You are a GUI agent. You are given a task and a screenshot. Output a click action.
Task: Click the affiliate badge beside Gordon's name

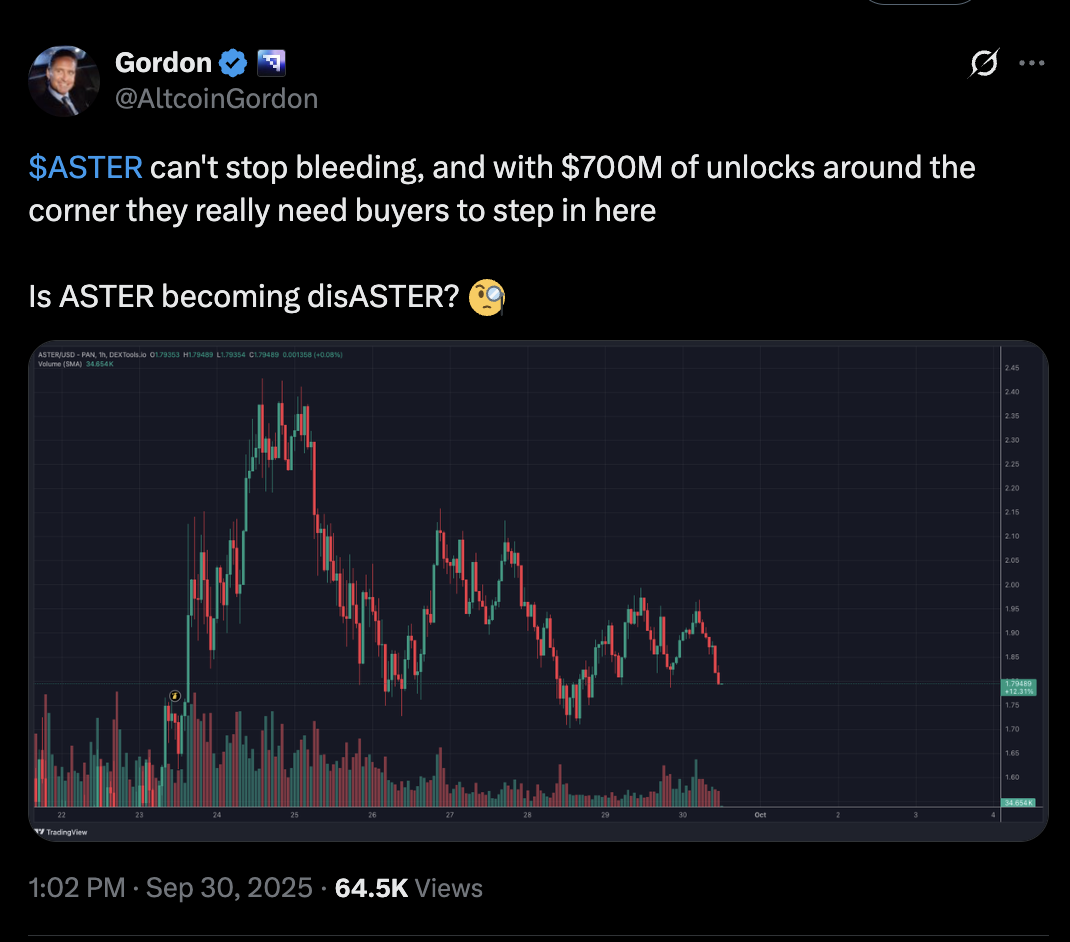coord(271,63)
